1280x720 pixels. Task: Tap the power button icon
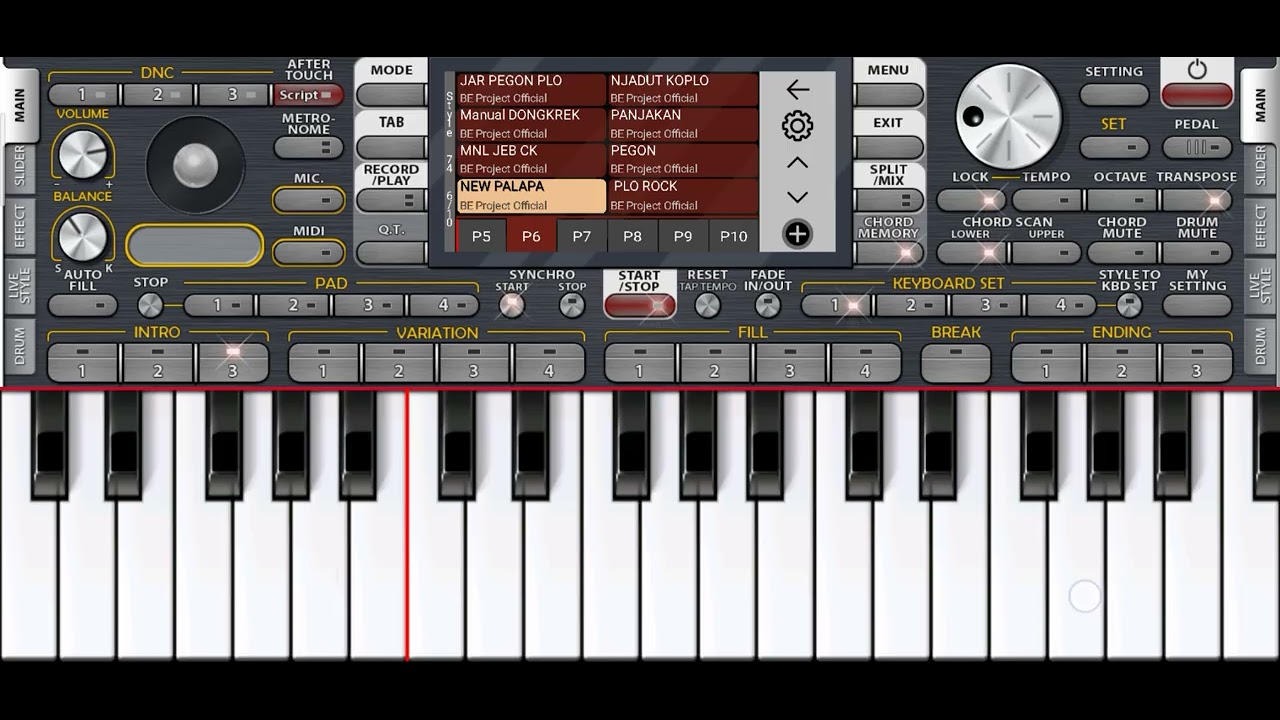1197,70
